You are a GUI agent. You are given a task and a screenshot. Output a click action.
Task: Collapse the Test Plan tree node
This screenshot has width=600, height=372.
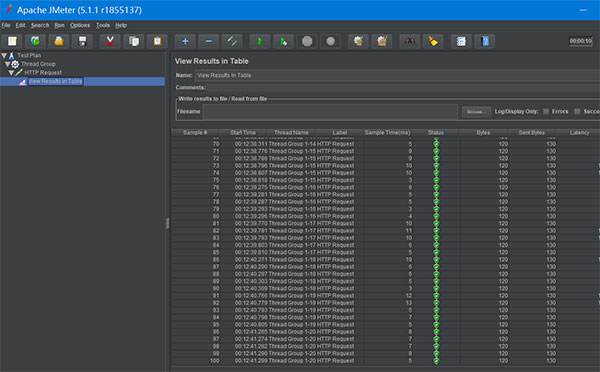(x=4, y=55)
